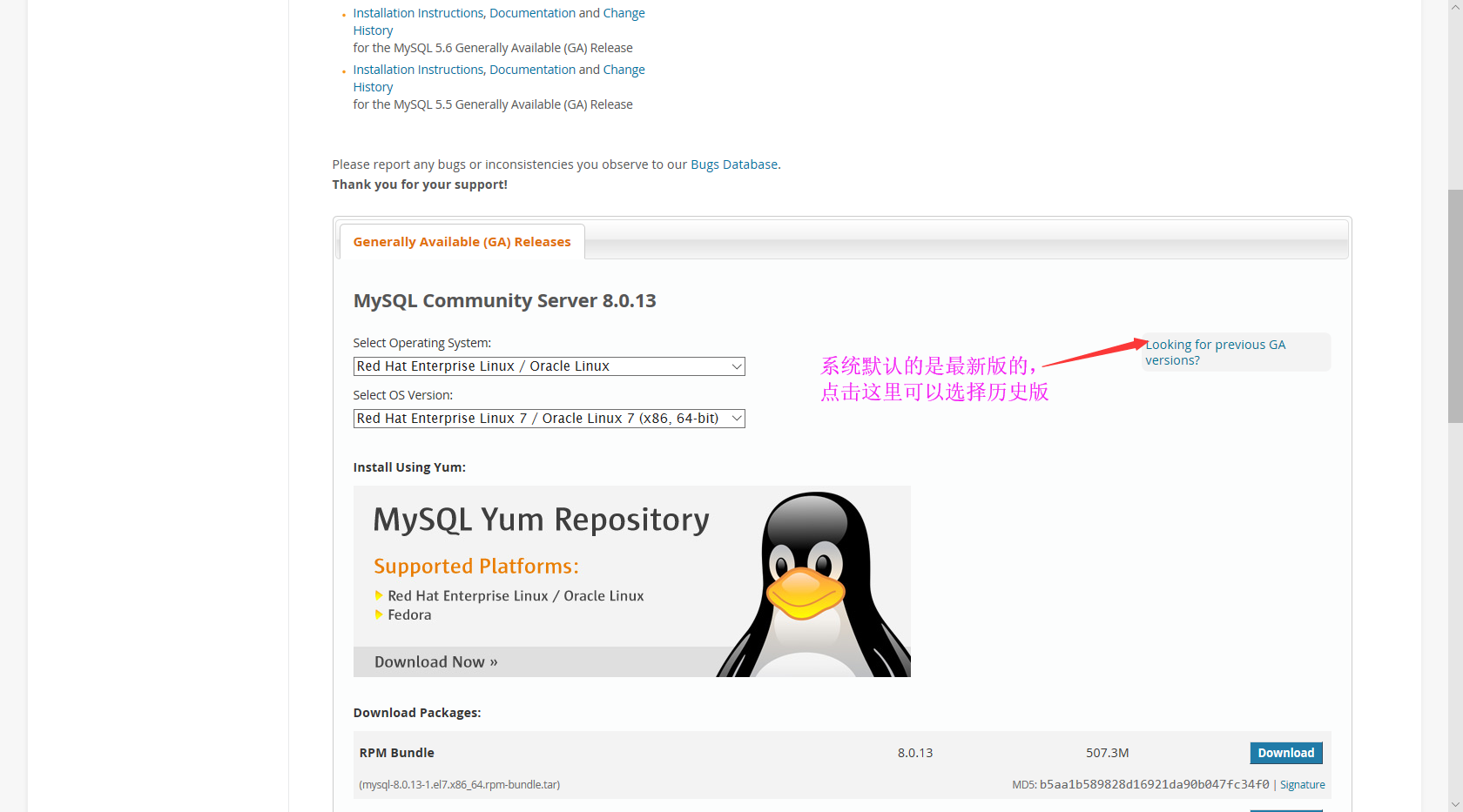The width and height of the screenshot is (1463, 812).
Task: Click the Install Using Yum label
Action: tap(409, 467)
